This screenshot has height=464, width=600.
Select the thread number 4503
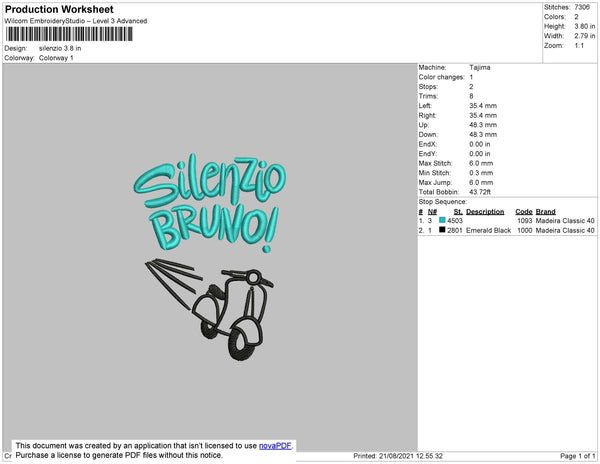455,221
